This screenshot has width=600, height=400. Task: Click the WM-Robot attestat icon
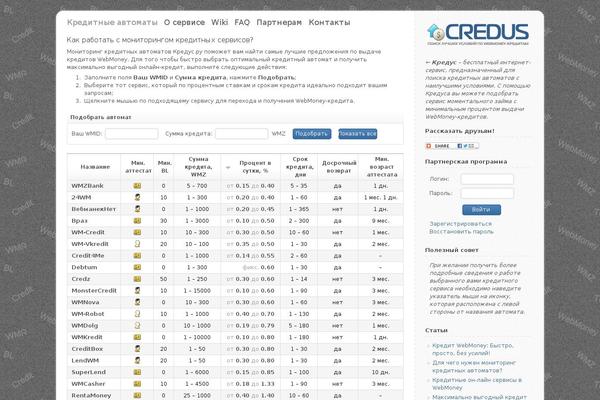point(137,314)
